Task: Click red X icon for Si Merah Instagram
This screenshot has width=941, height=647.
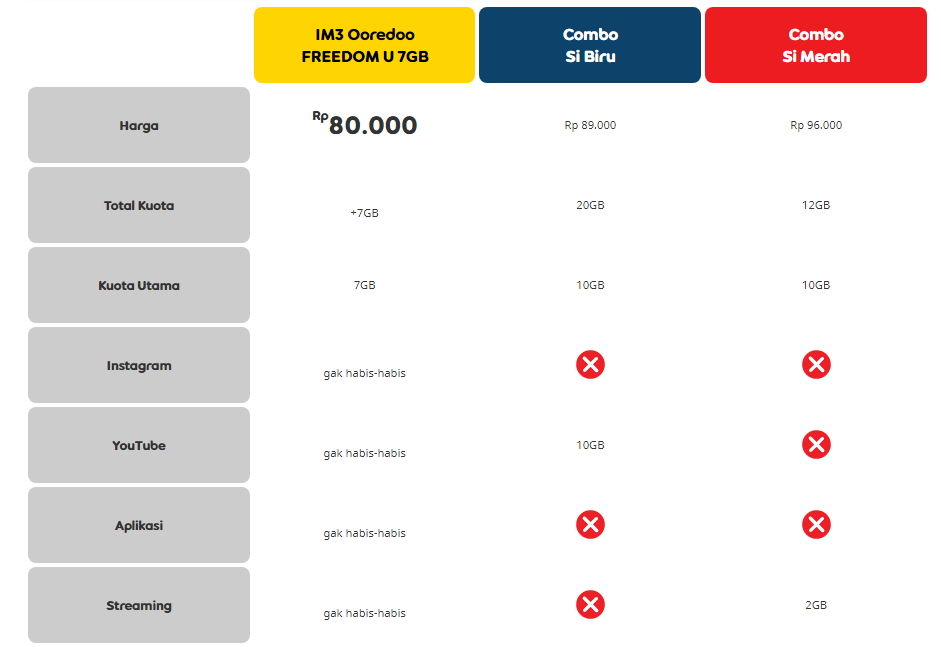Action: tap(816, 365)
